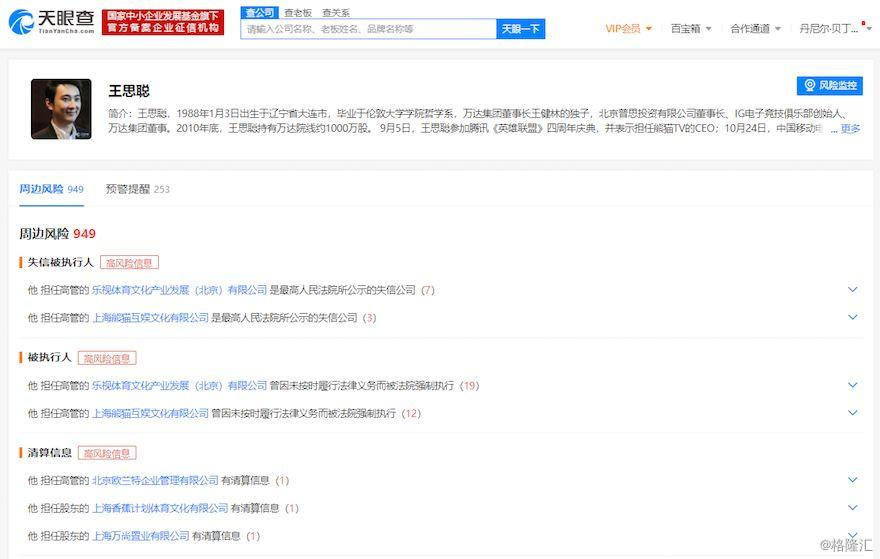Open Wang Sicong's profile photo

point(61,109)
